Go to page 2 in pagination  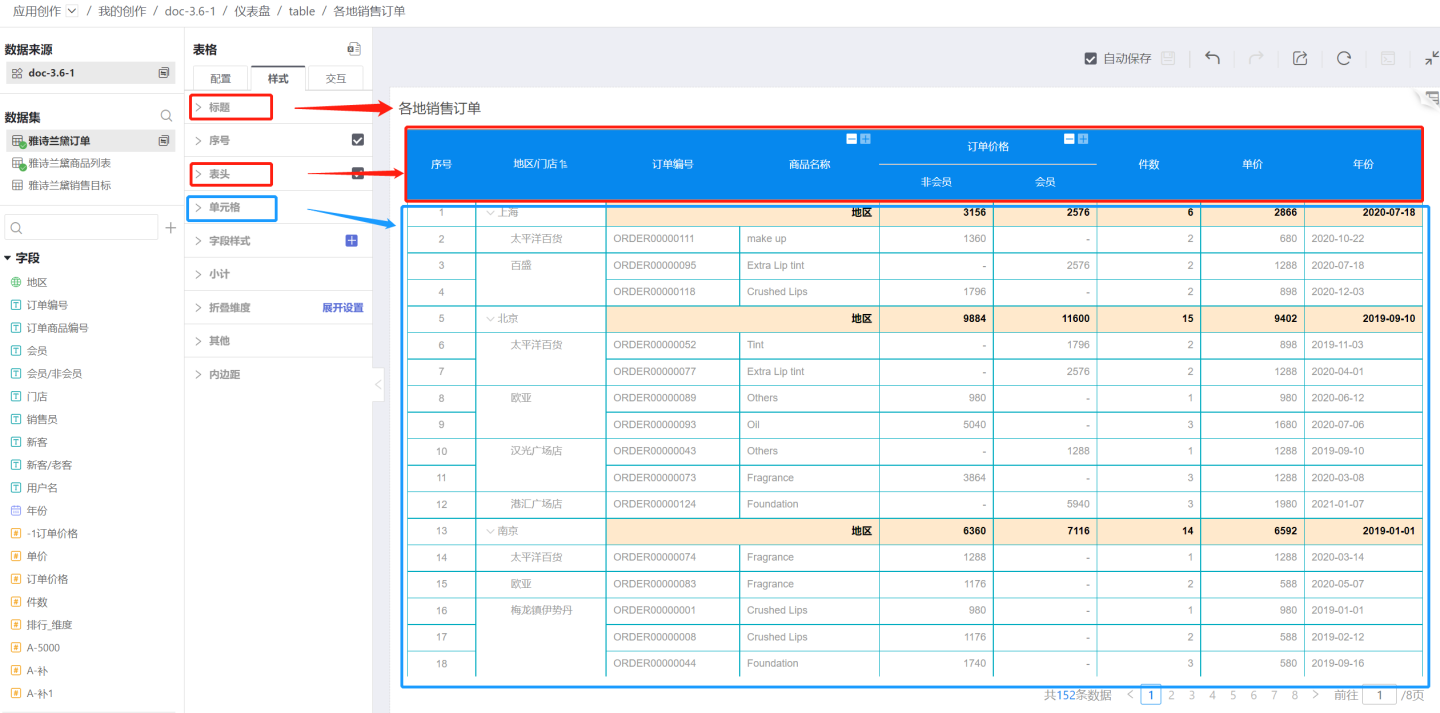pos(1171,695)
